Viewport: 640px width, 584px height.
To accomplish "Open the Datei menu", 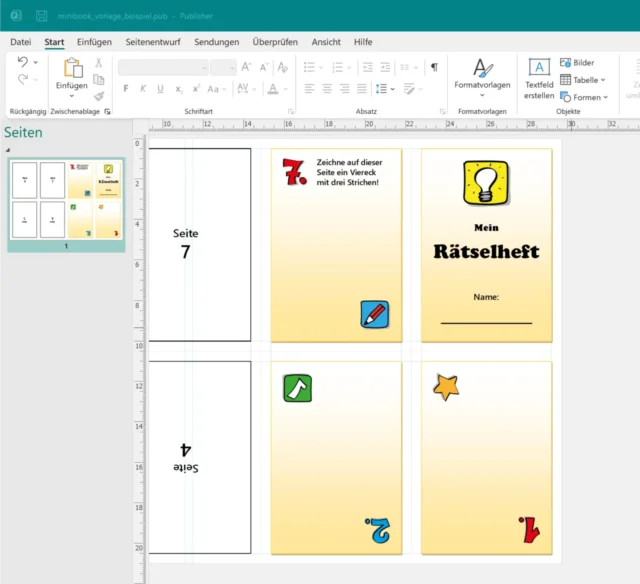I will (20, 42).
